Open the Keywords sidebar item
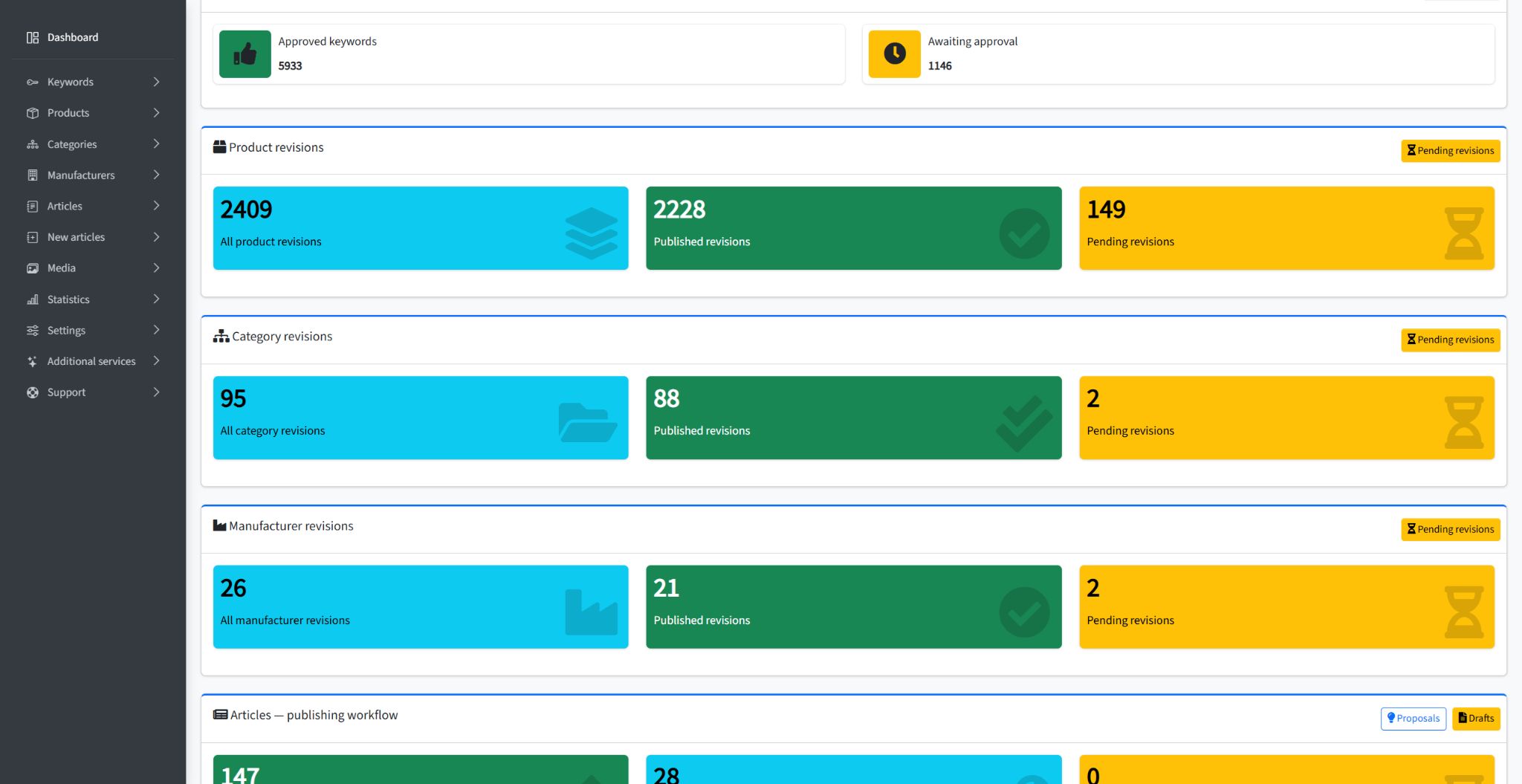This screenshot has width=1522, height=784. tap(93, 82)
